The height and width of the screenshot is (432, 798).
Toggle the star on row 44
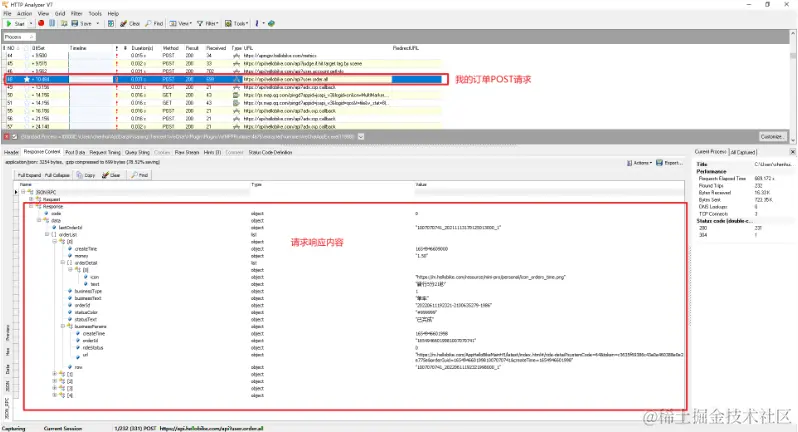pyautogui.click(x=26, y=55)
